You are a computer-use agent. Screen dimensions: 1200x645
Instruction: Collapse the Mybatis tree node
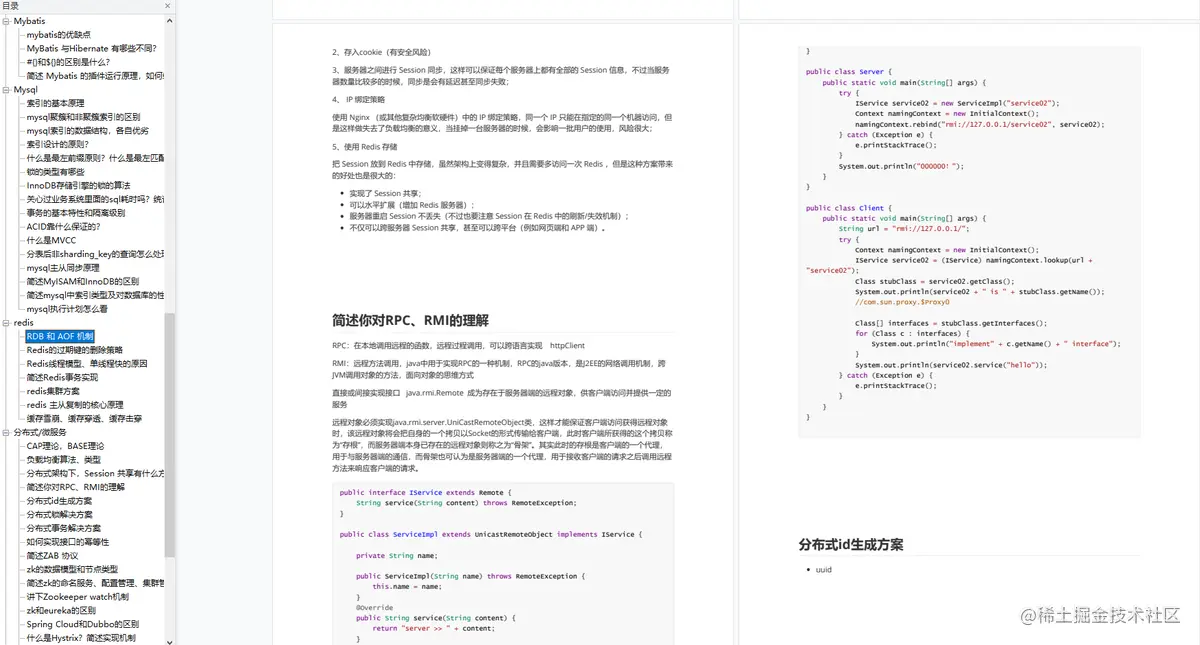pyautogui.click(x=8, y=20)
